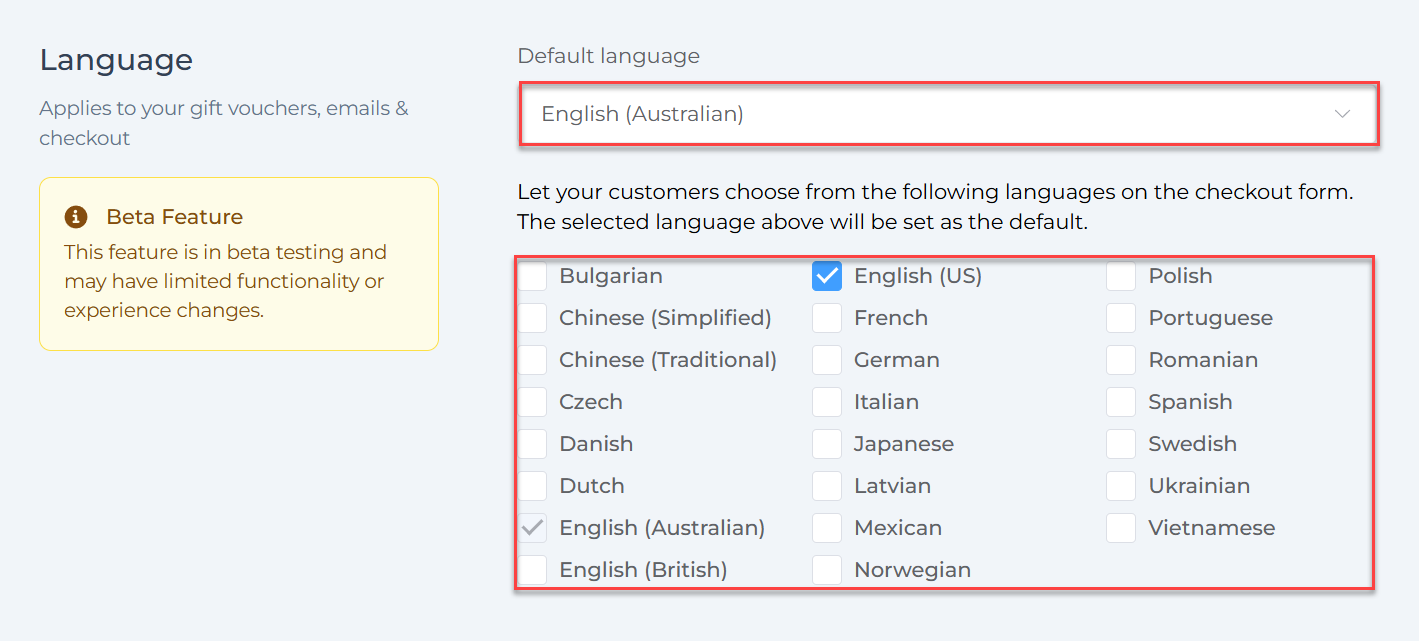
Task: Open the Default language dropdown
Action: 948,114
